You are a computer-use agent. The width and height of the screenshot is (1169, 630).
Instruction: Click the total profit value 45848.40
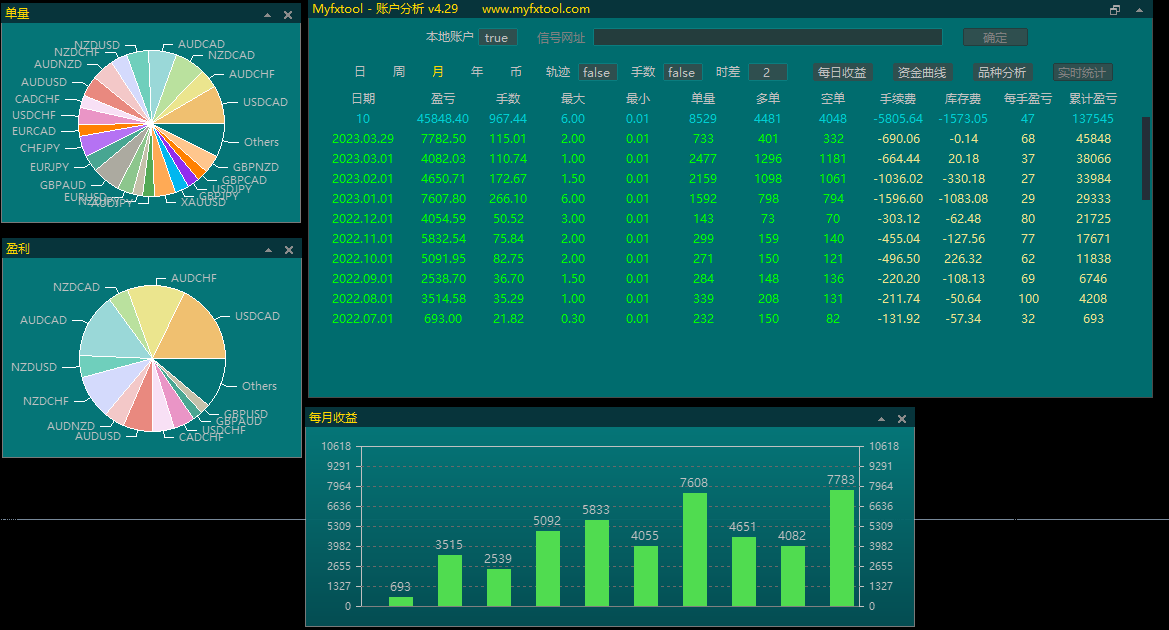[x=443, y=119]
